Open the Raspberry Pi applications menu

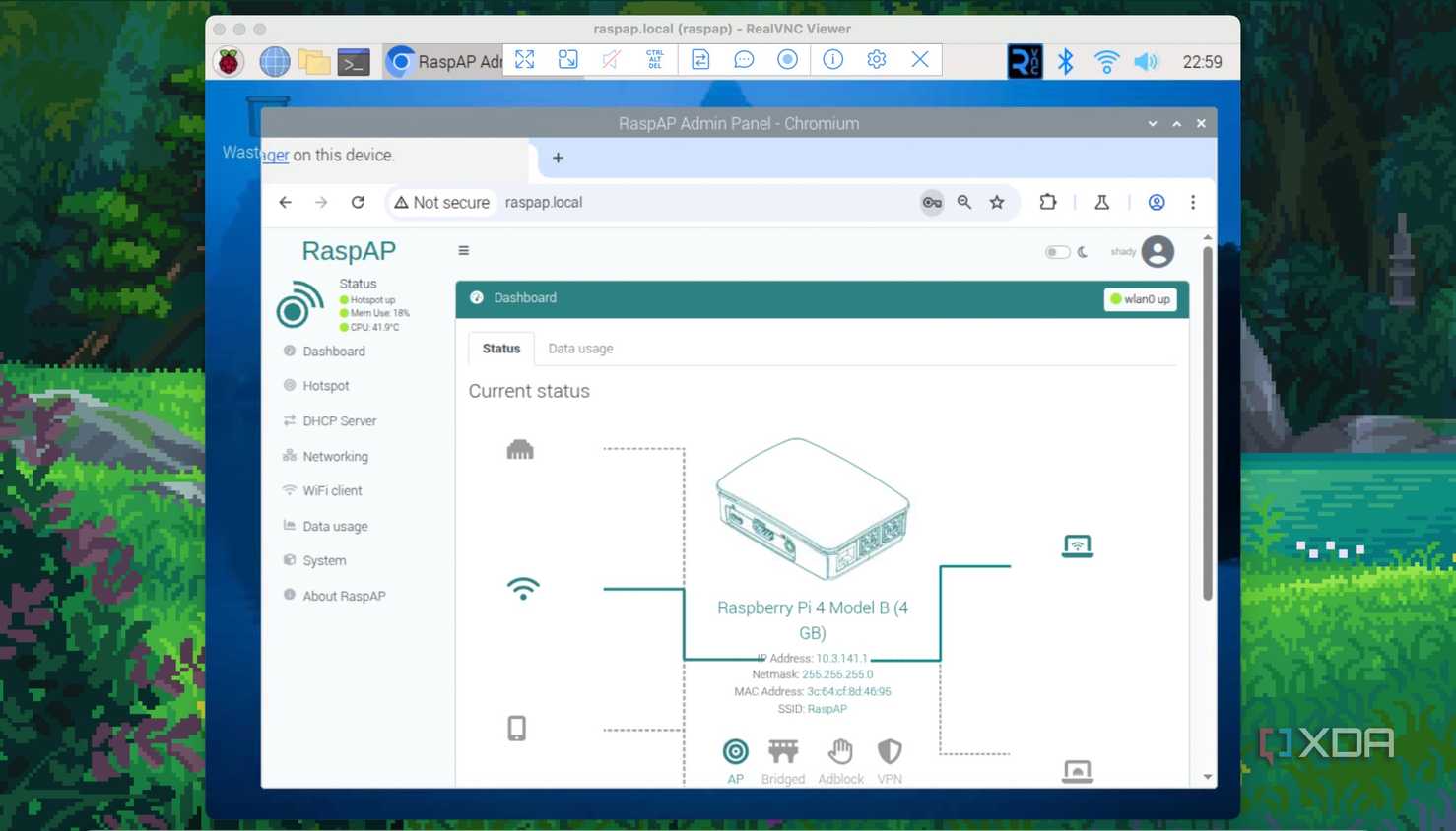229,62
